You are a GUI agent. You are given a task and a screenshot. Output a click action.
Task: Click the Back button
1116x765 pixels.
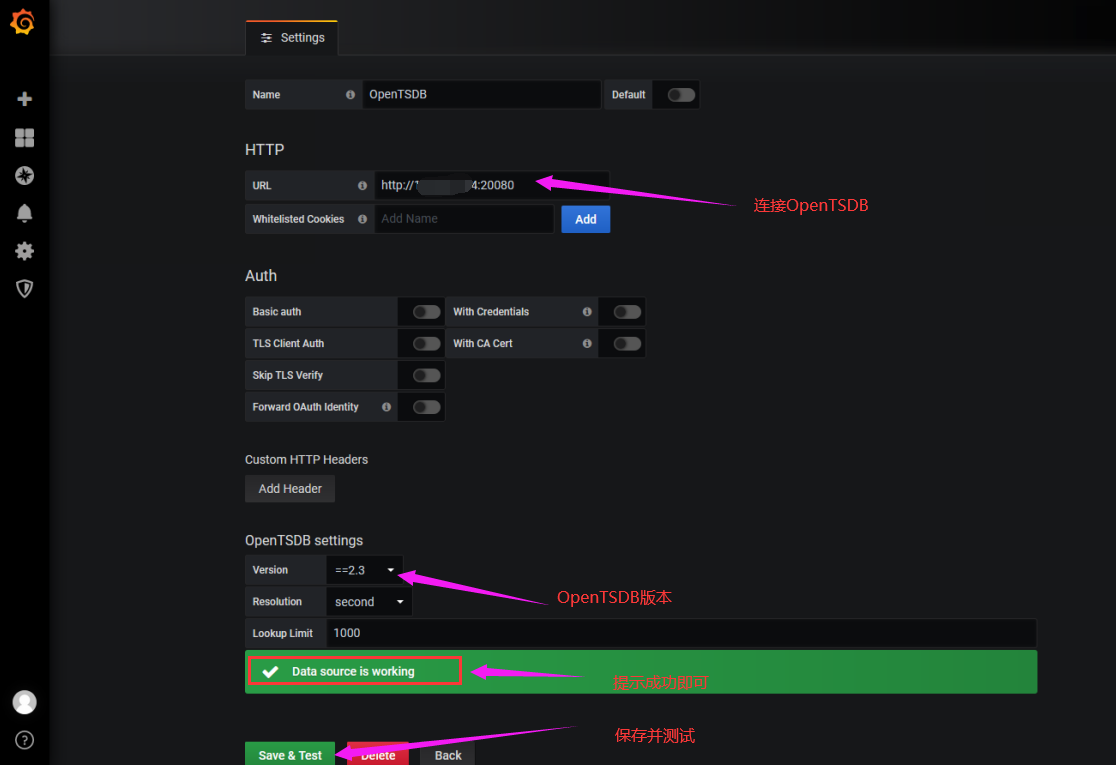coord(448,755)
